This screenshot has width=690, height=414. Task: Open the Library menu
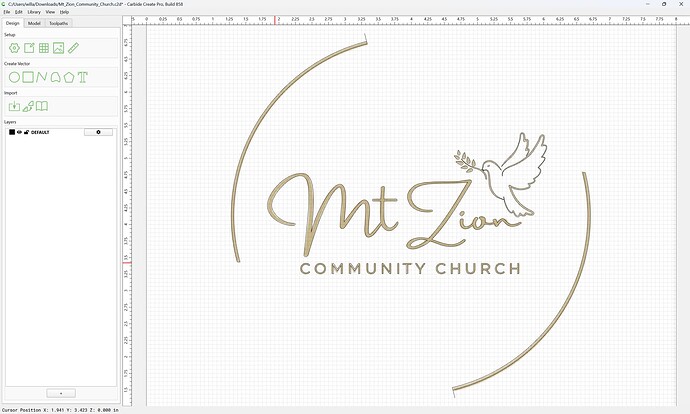(34, 12)
